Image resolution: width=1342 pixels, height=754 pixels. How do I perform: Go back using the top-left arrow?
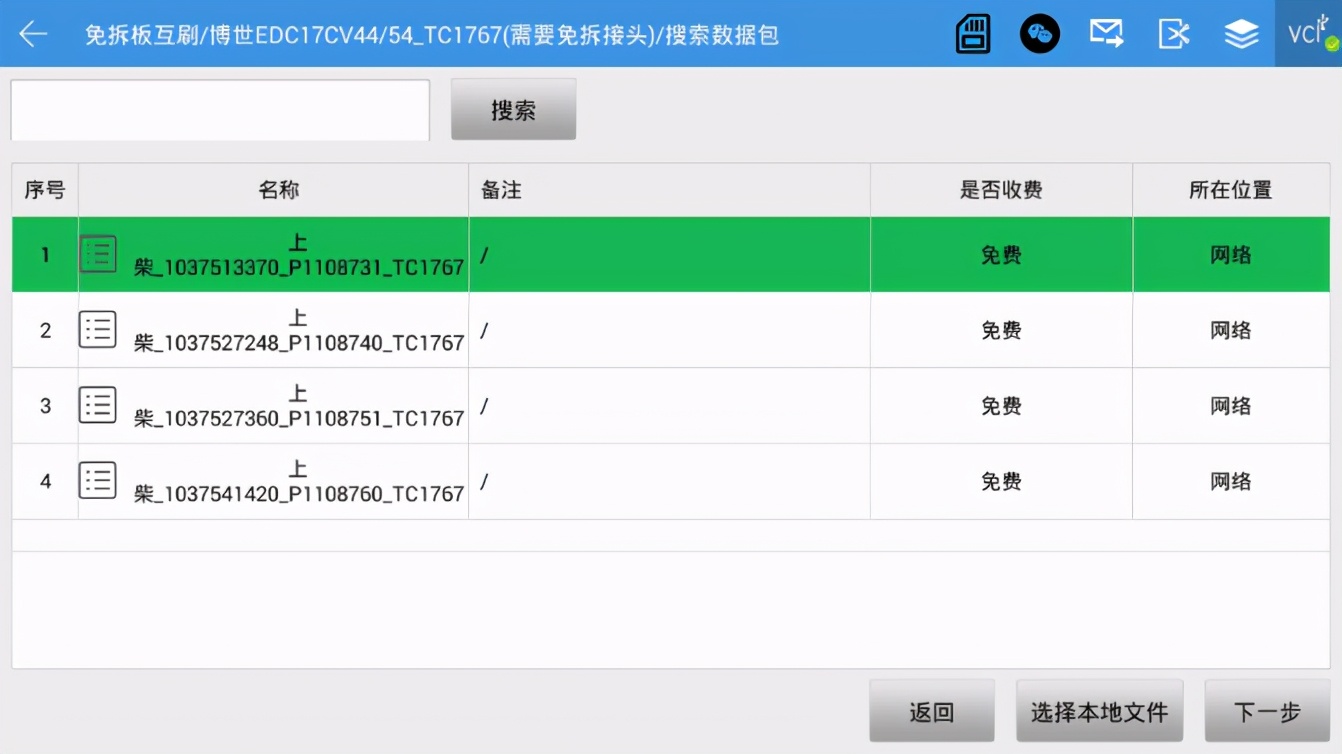click(33, 34)
